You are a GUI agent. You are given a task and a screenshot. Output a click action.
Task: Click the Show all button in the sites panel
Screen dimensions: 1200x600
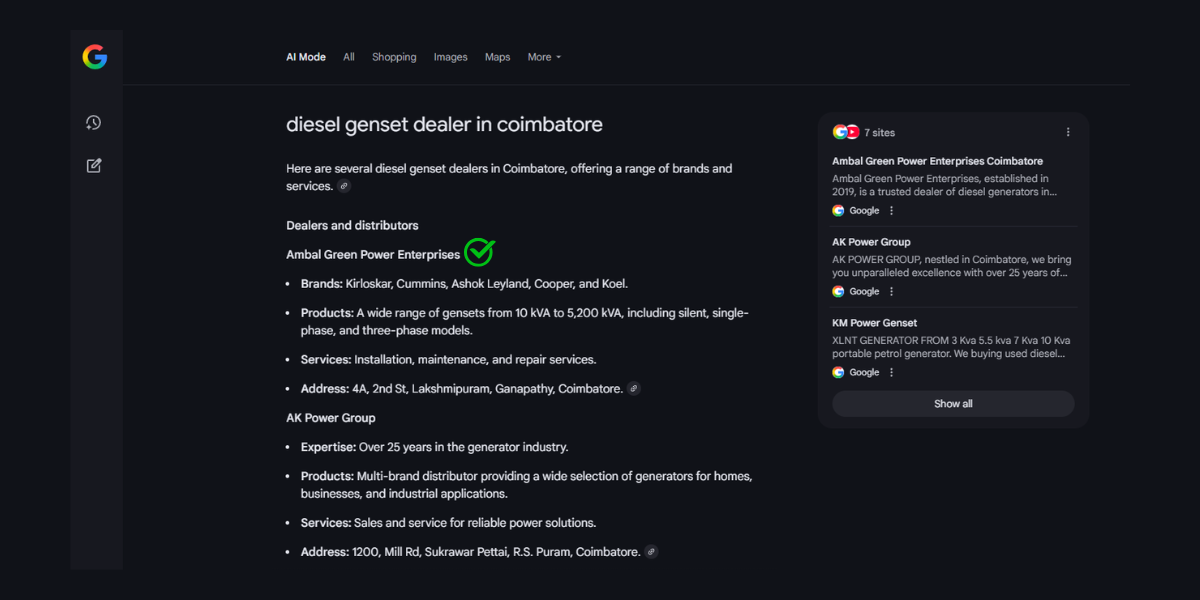(953, 404)
